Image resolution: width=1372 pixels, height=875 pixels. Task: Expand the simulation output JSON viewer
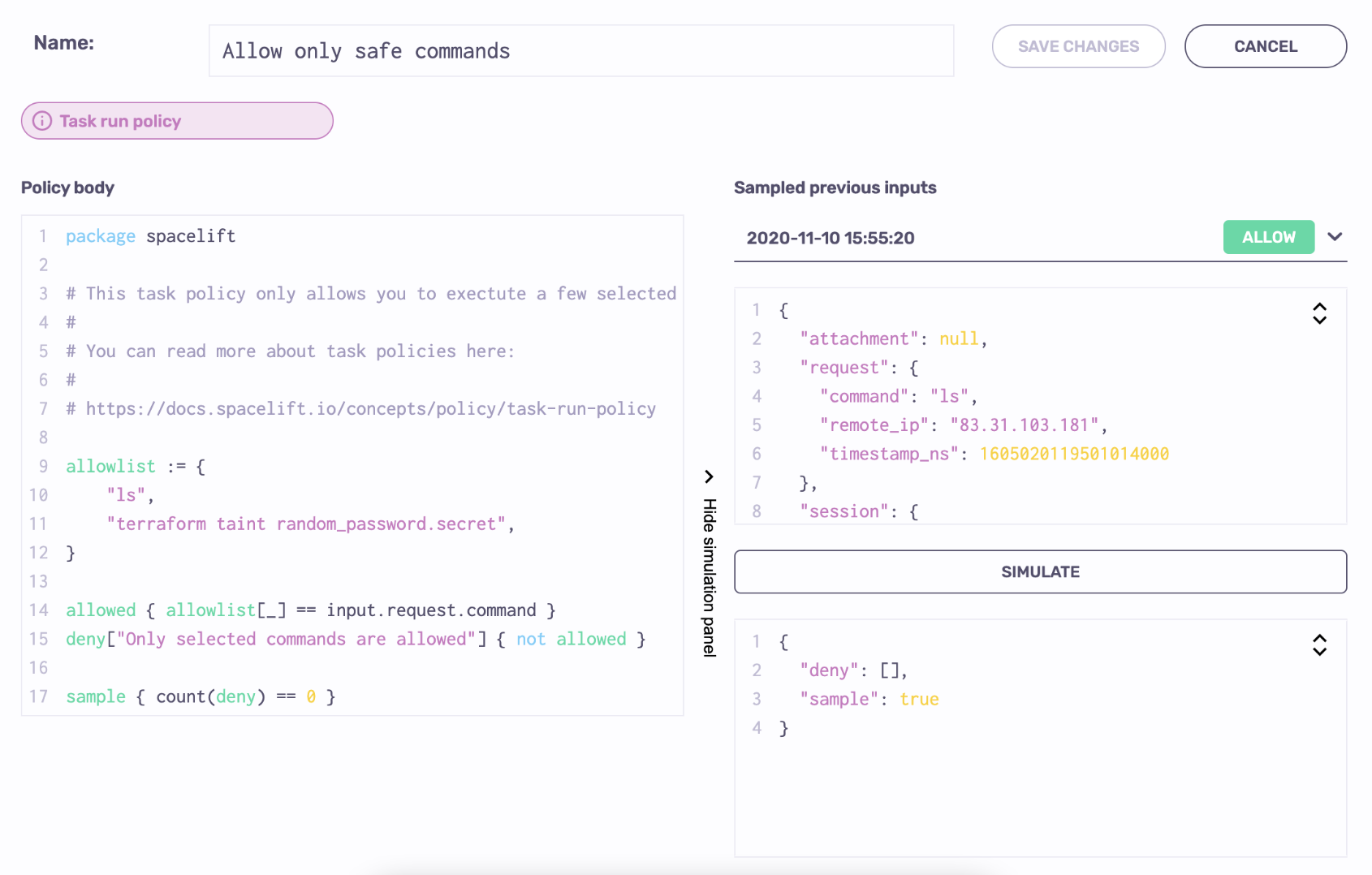pyautogui.click(x=1319, y=645)
